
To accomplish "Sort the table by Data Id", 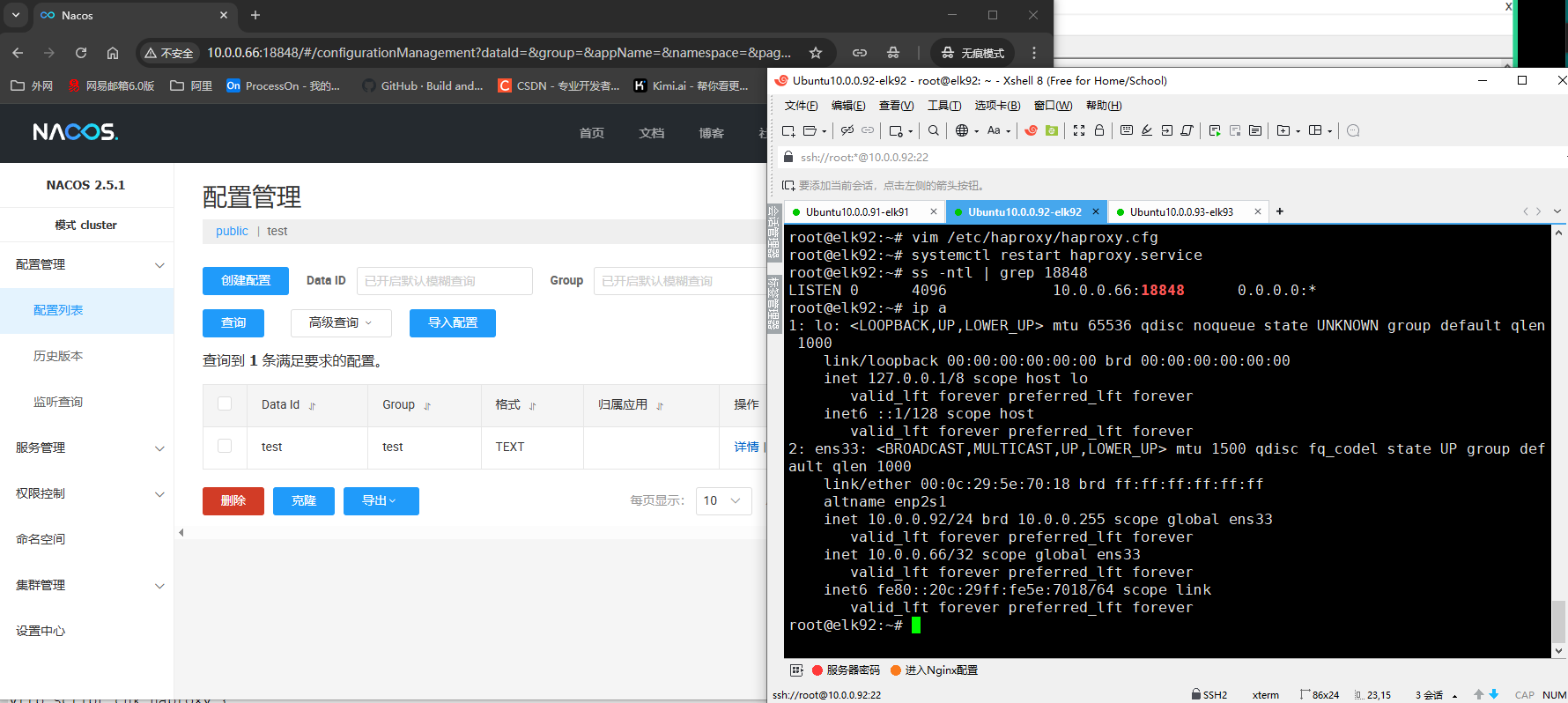I will (312, 406).
